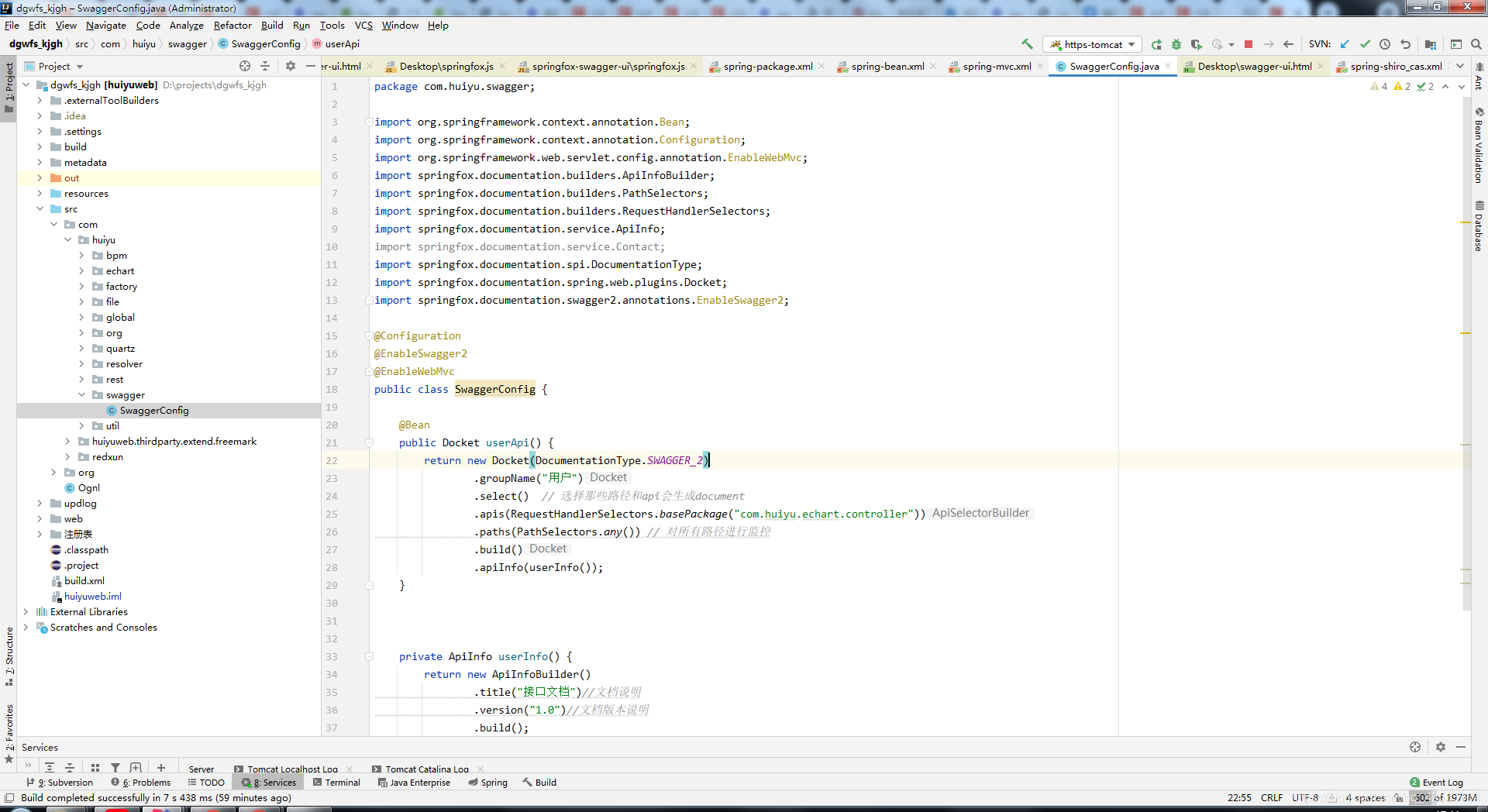The image size is (1488, 812).
Task: Open Project panel gear settings
Action: coord(291,66)
